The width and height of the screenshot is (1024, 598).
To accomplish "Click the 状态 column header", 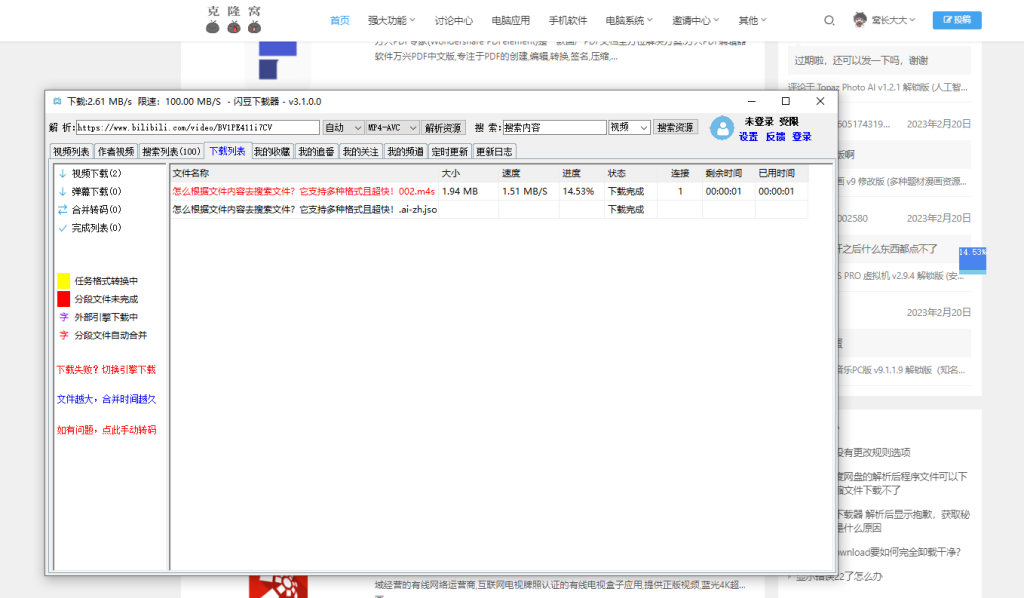I will [x=631, y=173].
